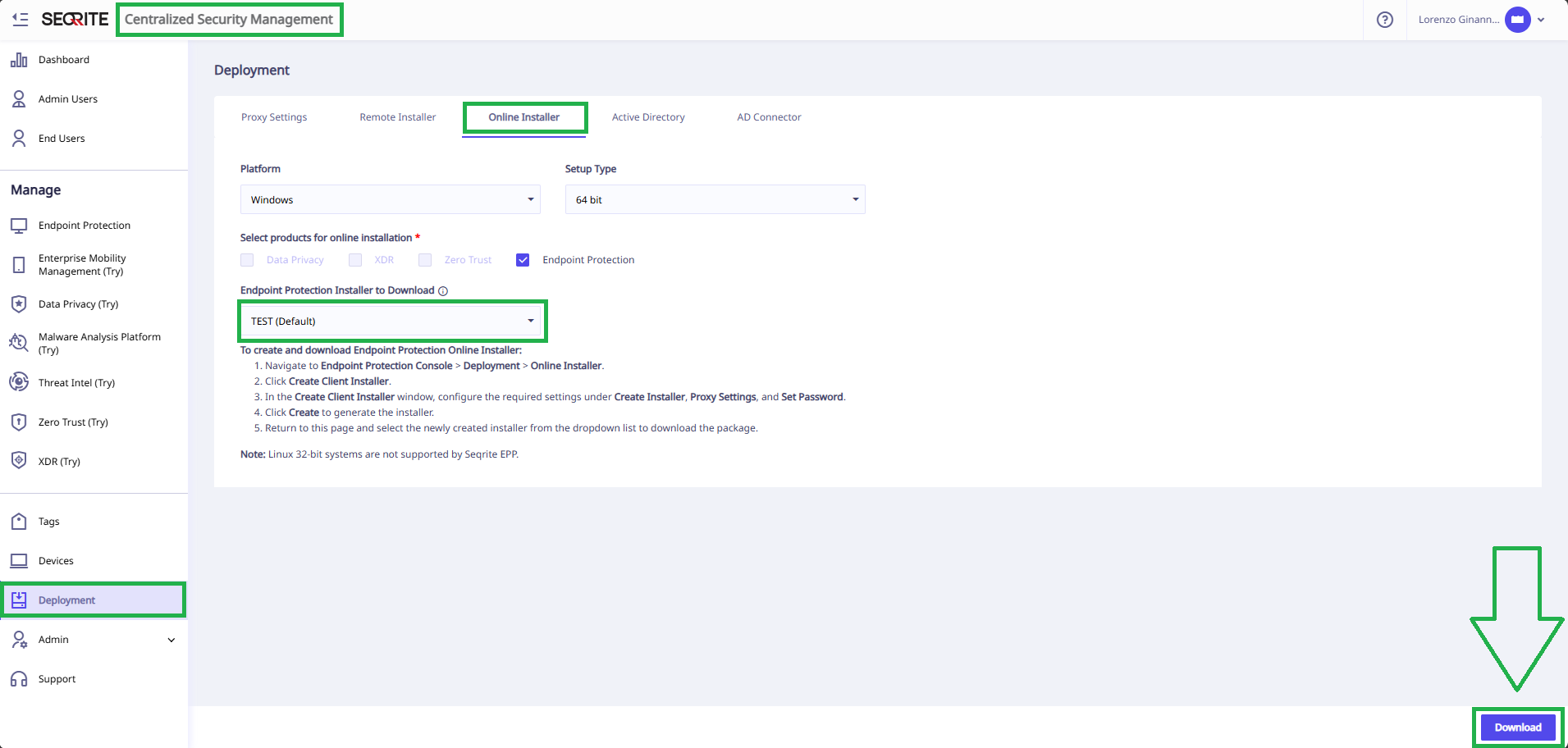Click the Linux 32-bit note text
Viewport: 1568px width, 748px height.
[x=379, y=454]
